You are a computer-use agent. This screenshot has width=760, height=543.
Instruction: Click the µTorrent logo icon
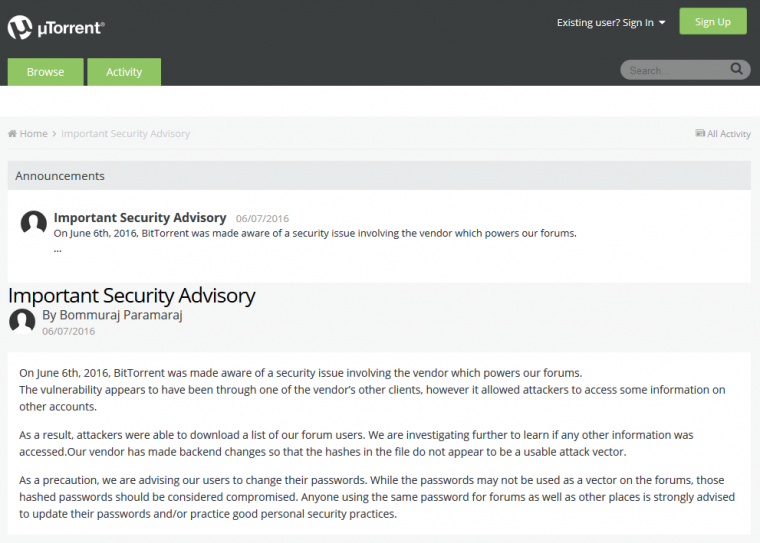(x=20, y=27)
